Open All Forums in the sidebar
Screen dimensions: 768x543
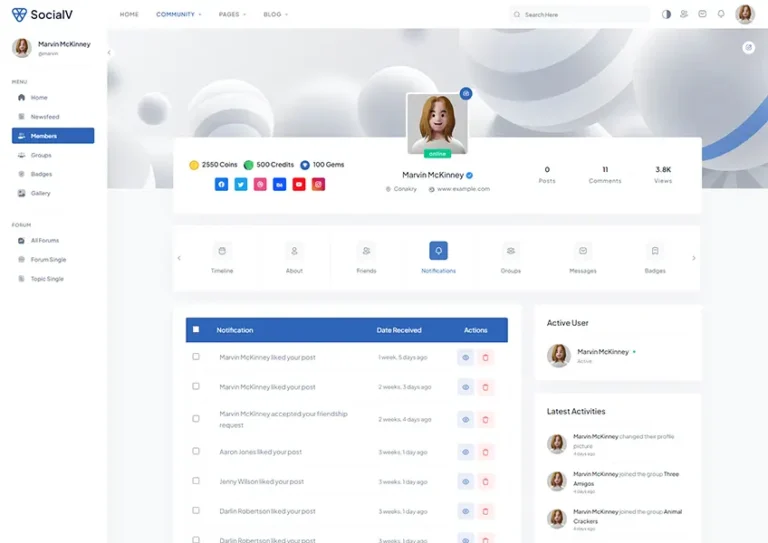(53, 240)
